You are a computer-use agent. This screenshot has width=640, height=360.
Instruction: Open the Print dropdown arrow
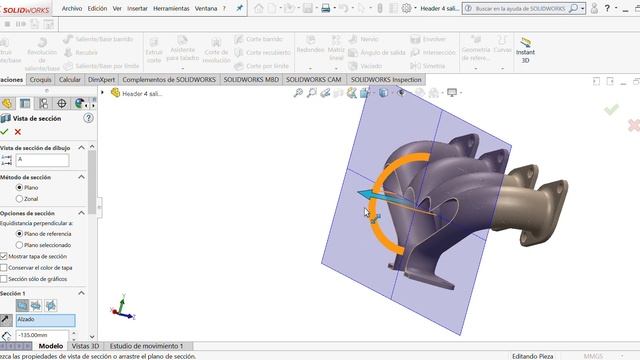coord(334,8)
